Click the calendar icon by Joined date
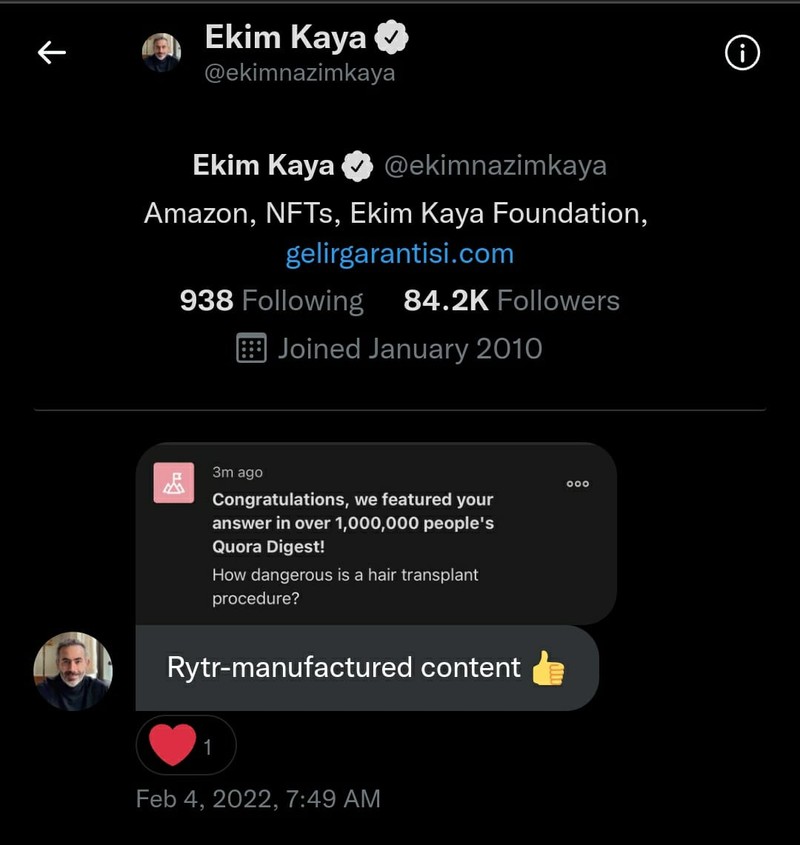 point(251,348)
